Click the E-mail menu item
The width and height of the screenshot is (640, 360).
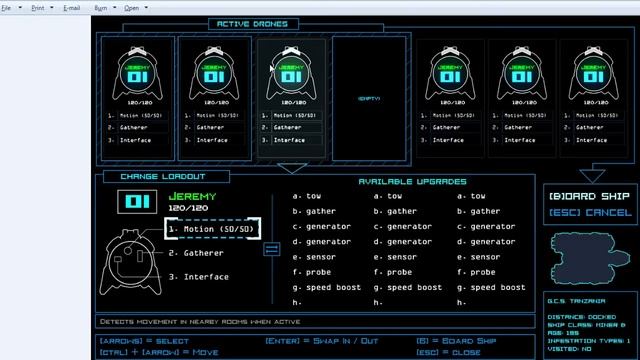[71, 8]
